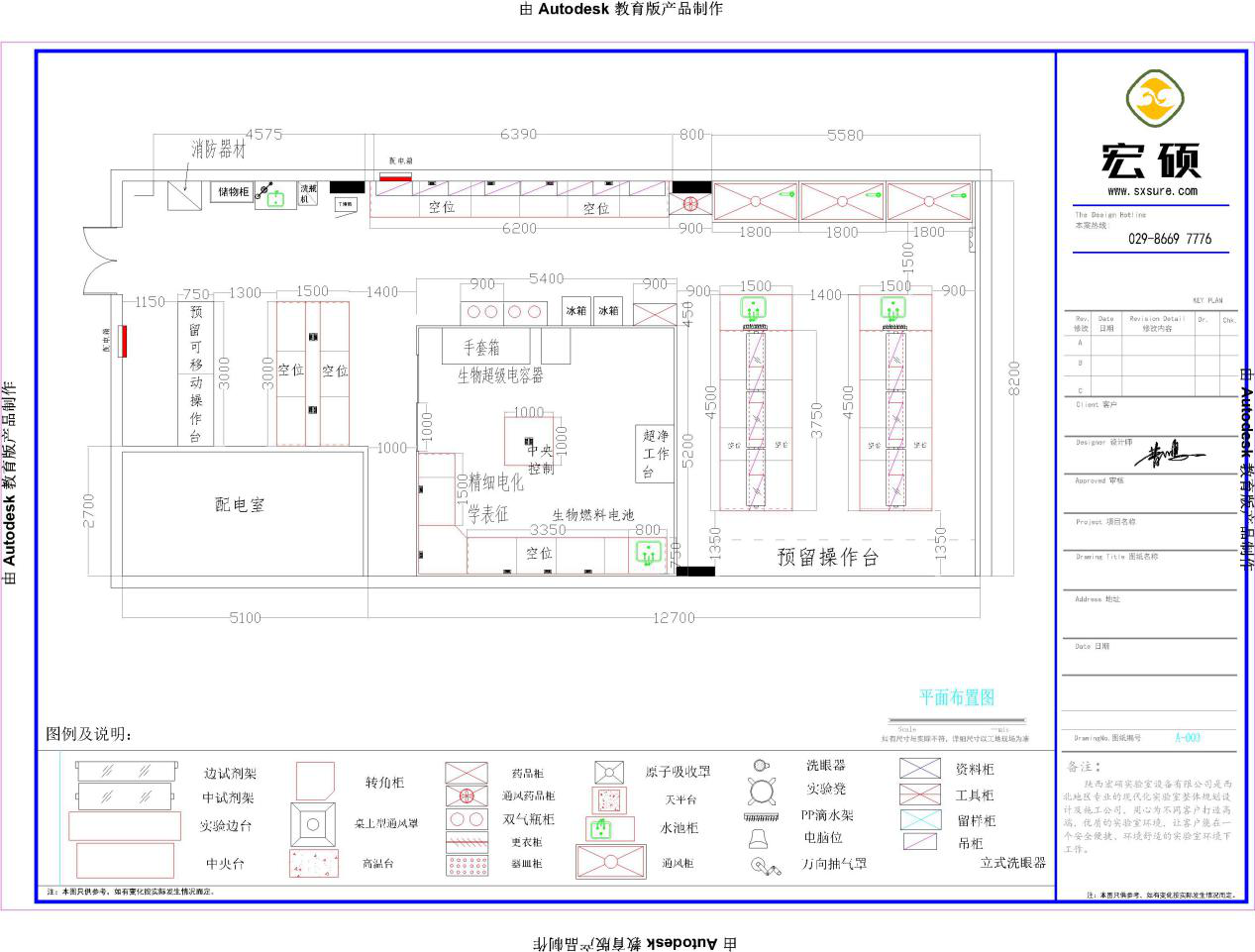Click the dual gas cylinder cabinet (双气瓶柜) legend icon
This screenshot has width=1255, height=952.
click(x=466, y=819)
